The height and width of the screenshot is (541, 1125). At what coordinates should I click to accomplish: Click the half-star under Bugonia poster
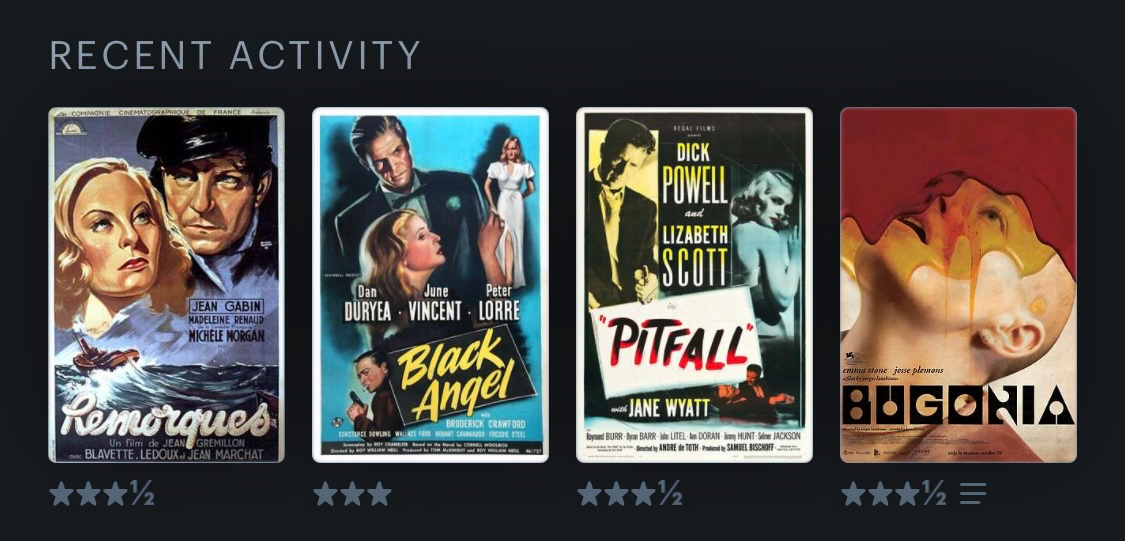click(x=934, y=494)
